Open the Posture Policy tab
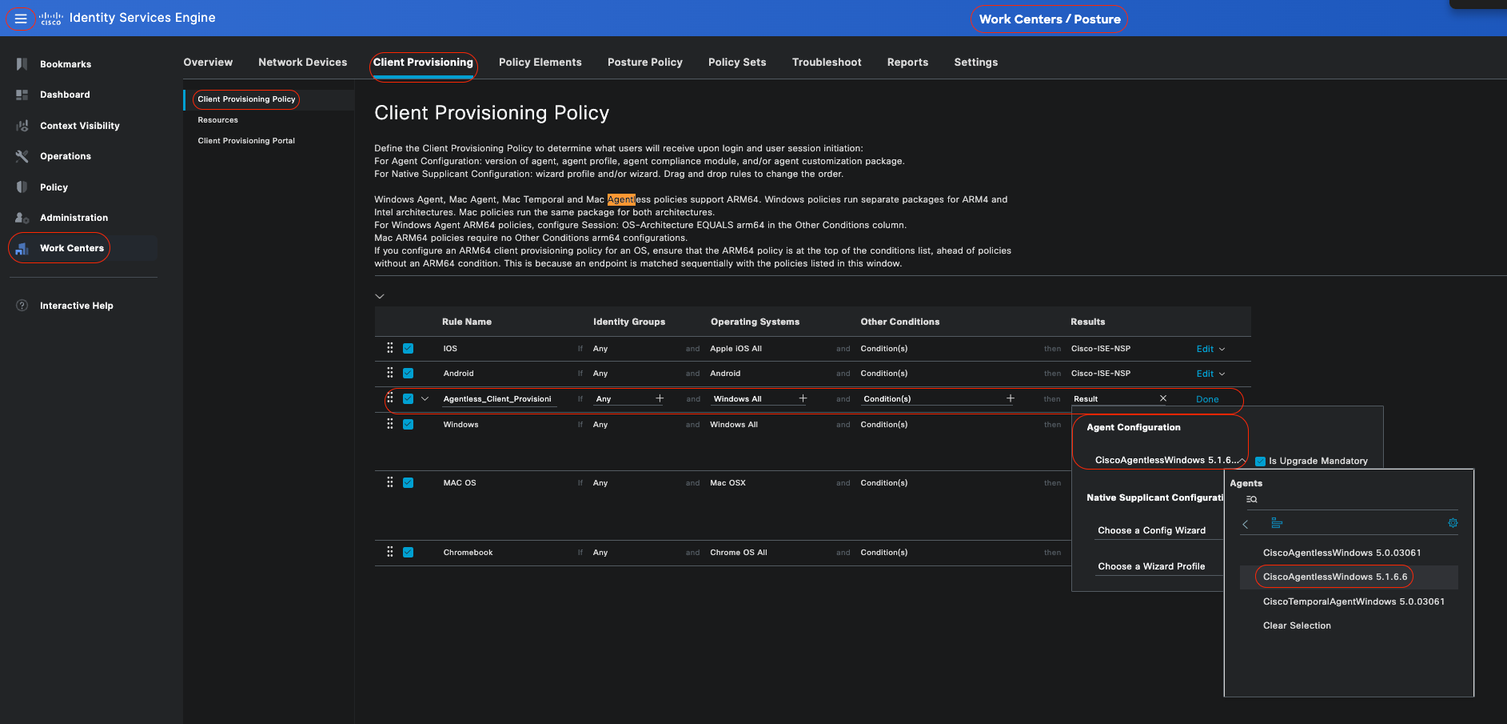 [645, 62]
